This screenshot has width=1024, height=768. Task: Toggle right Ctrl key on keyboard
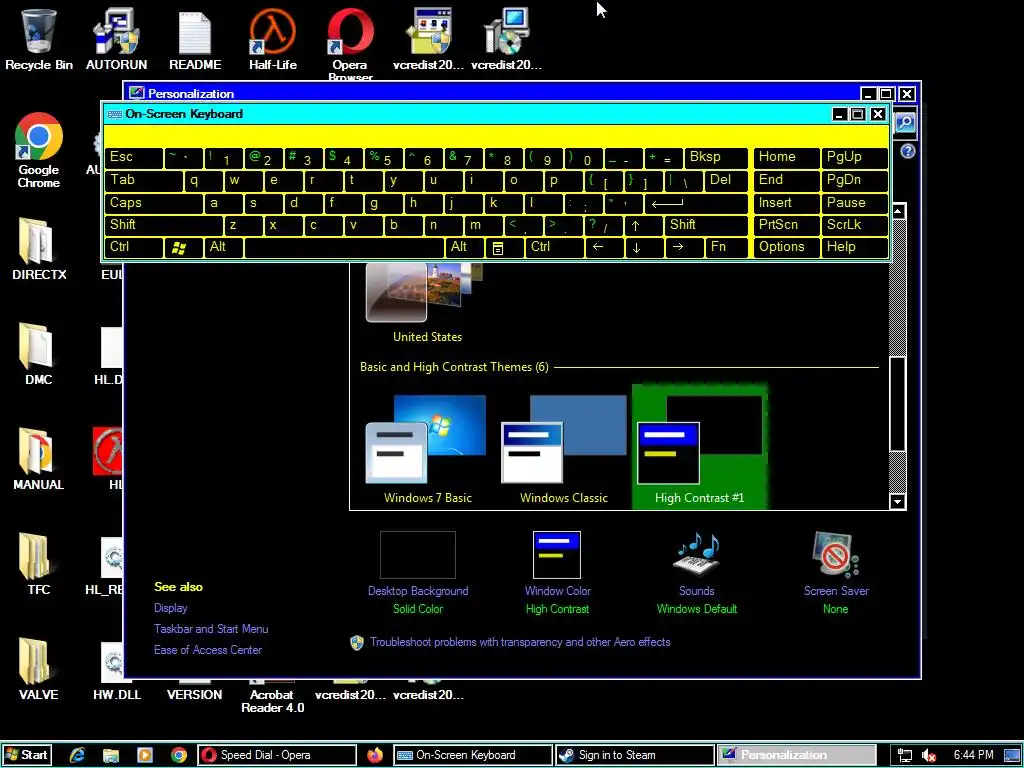554,248
